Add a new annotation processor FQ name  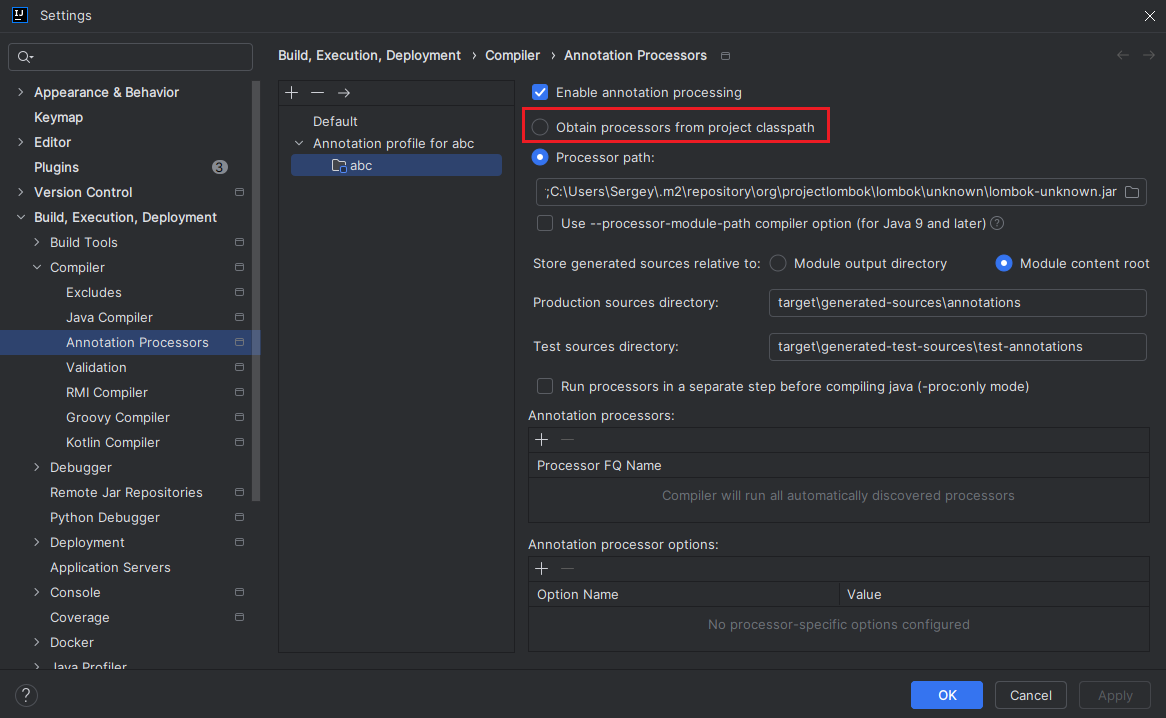click(x=542, y=440)
